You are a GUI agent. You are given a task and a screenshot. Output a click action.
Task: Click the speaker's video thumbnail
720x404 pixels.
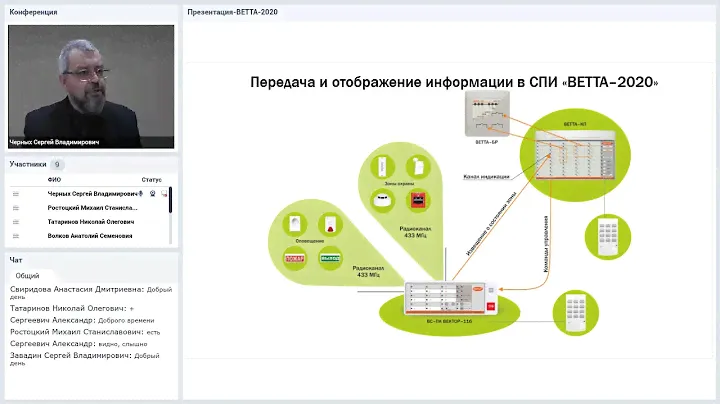point(92,86)
